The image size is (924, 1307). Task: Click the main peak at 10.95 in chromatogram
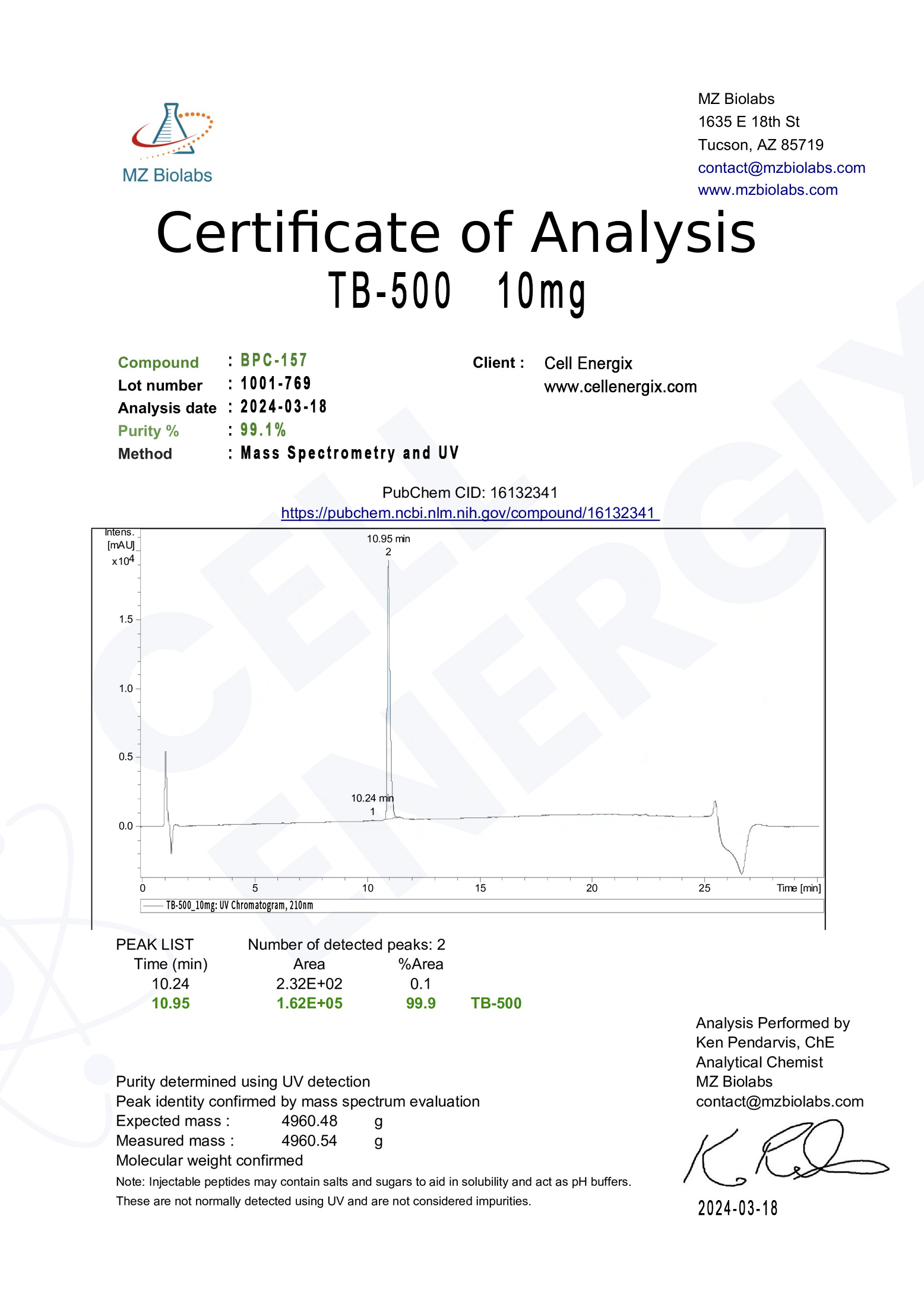[388, 689]
